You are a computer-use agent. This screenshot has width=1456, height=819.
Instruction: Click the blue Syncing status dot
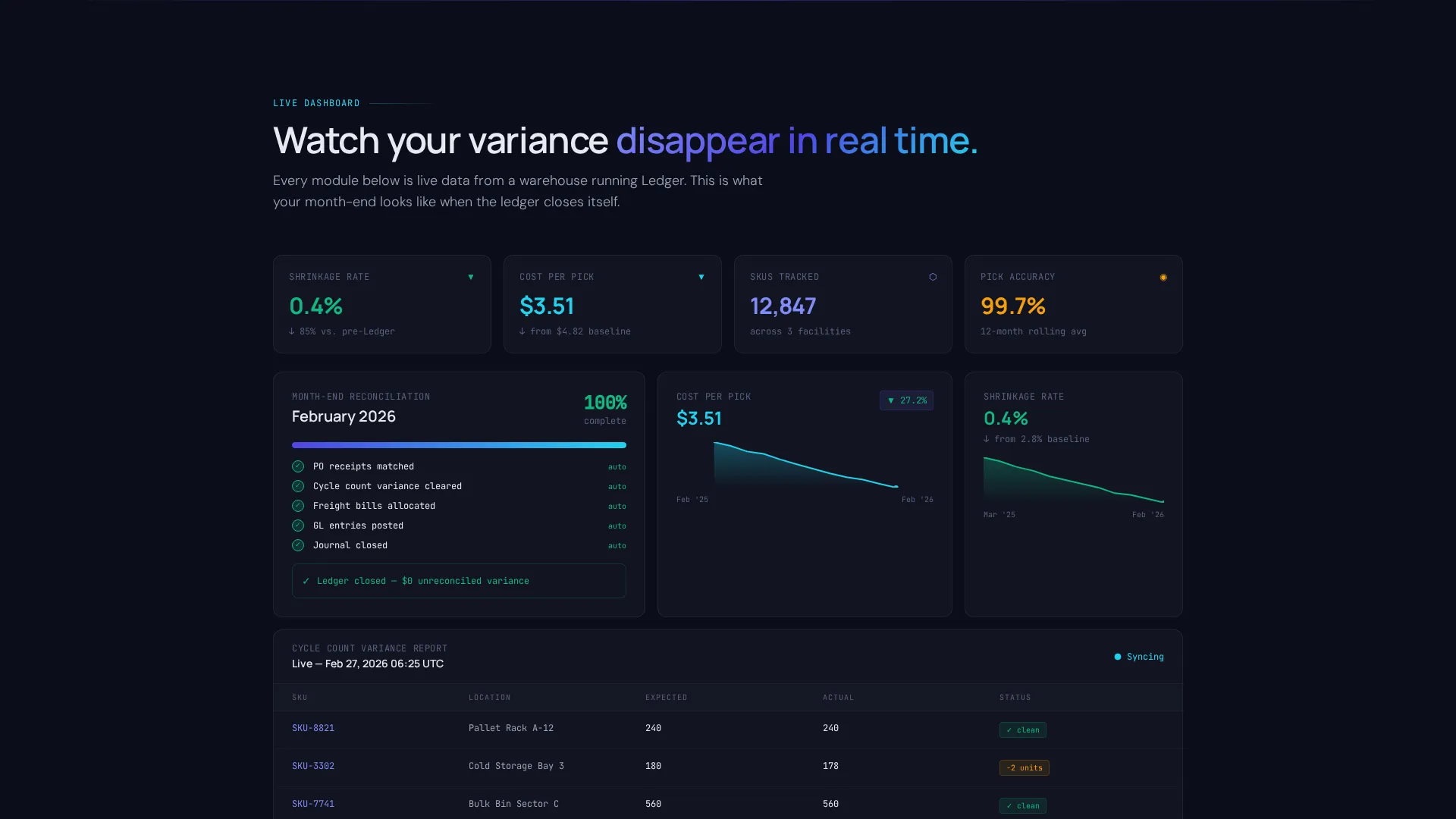[1118, 657]
